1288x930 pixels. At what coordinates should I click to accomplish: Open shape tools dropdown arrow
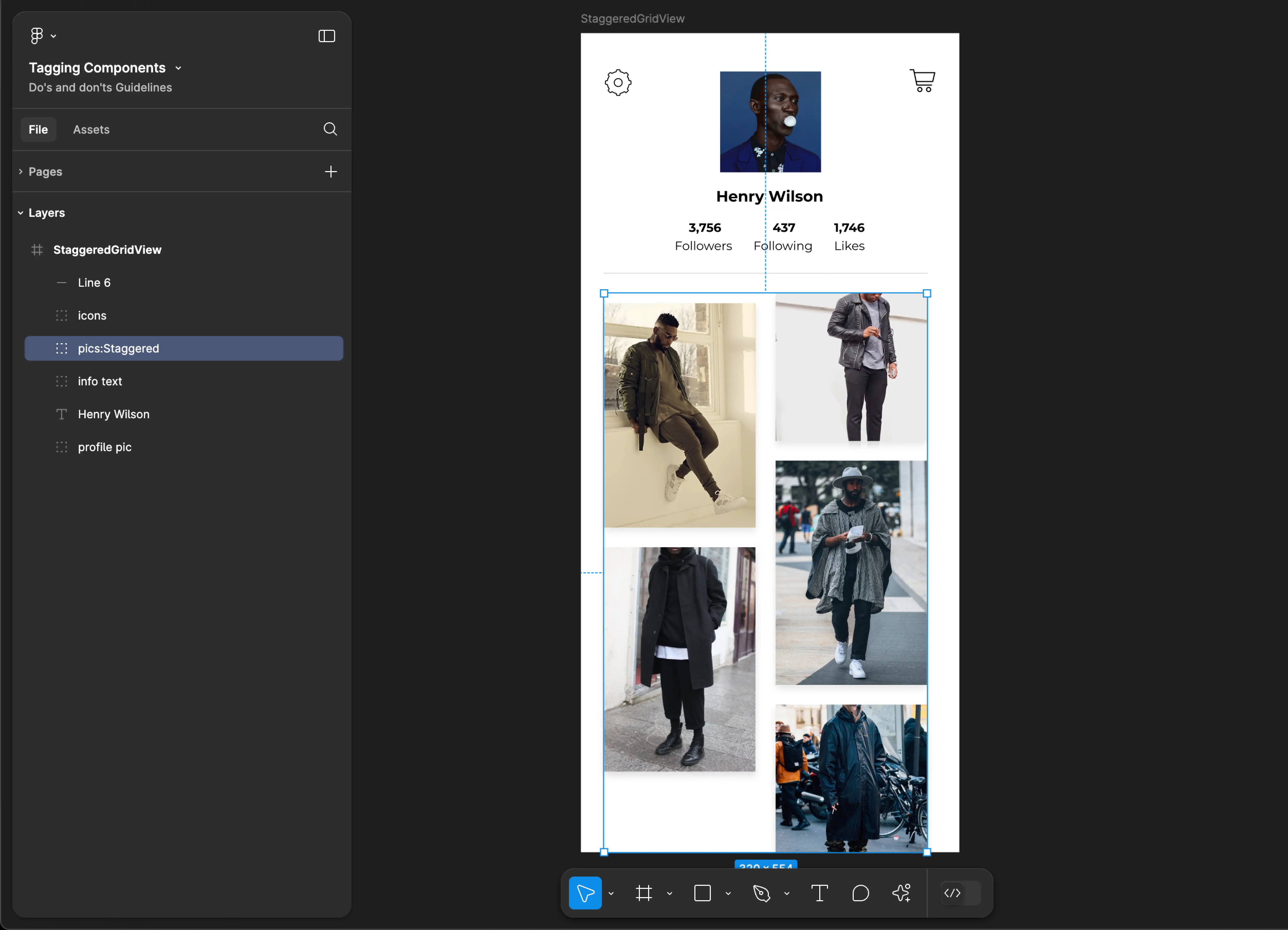click(x=728, y=894)
